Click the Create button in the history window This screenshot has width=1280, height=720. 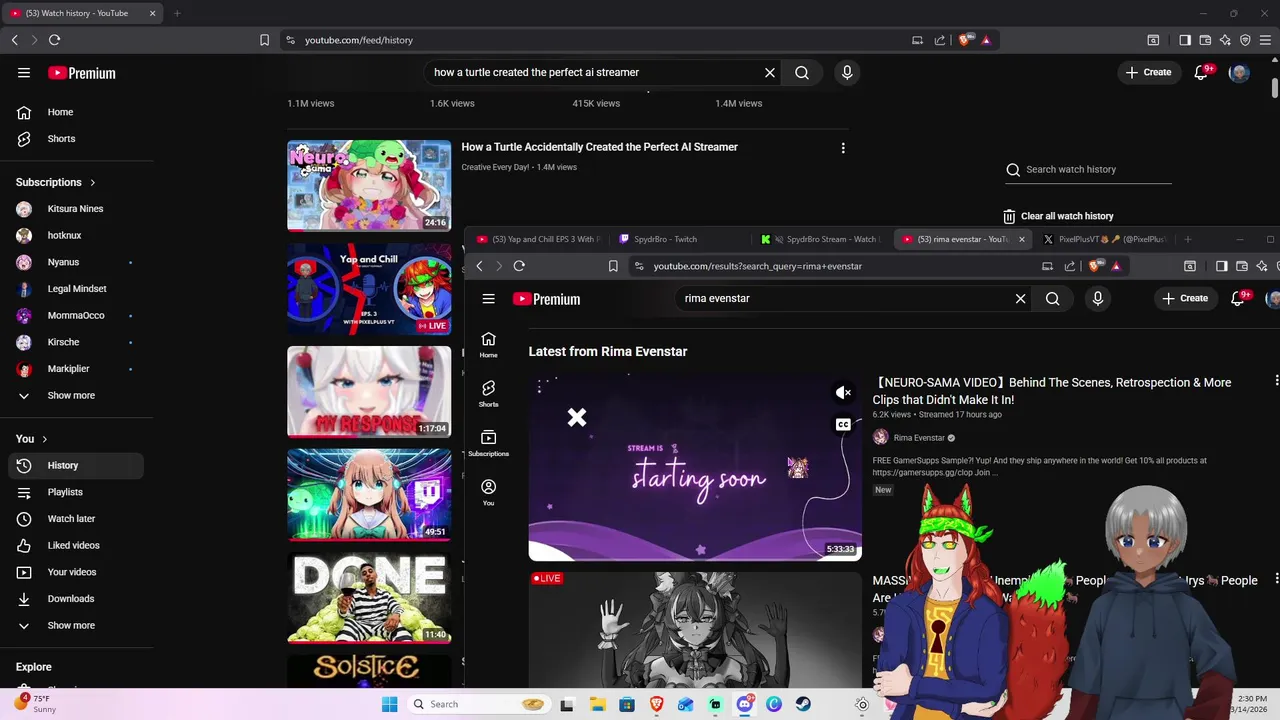pos(1148,72)
